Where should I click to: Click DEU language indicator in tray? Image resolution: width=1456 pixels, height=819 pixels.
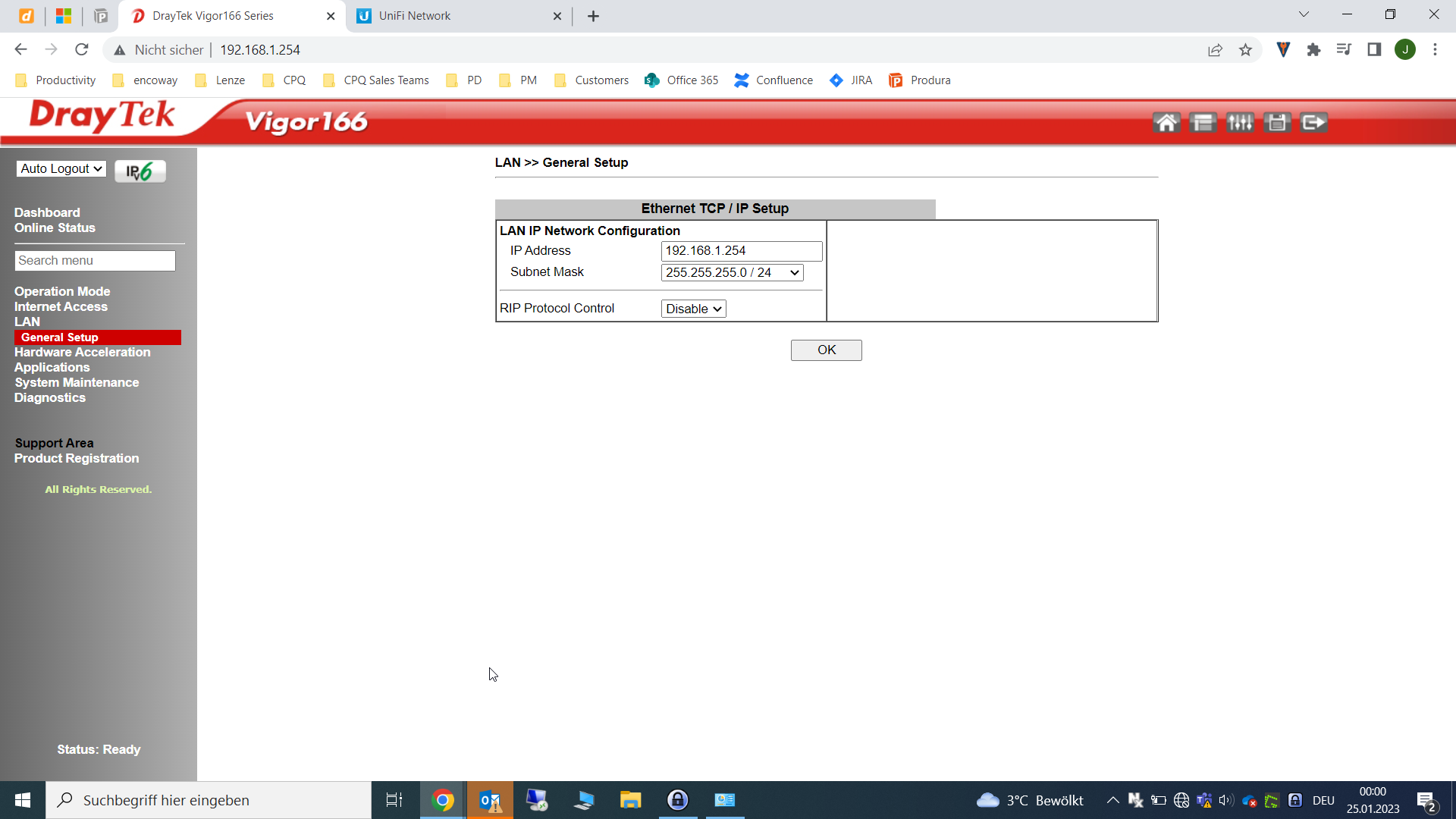tap(1323, 800)
